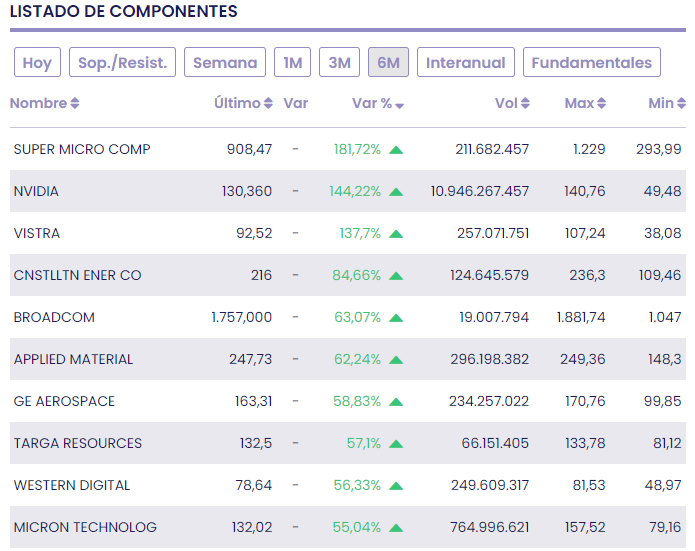Switch to the Hoy tab
The width and height of the screenshot is (695, 551).
point(37,63)
